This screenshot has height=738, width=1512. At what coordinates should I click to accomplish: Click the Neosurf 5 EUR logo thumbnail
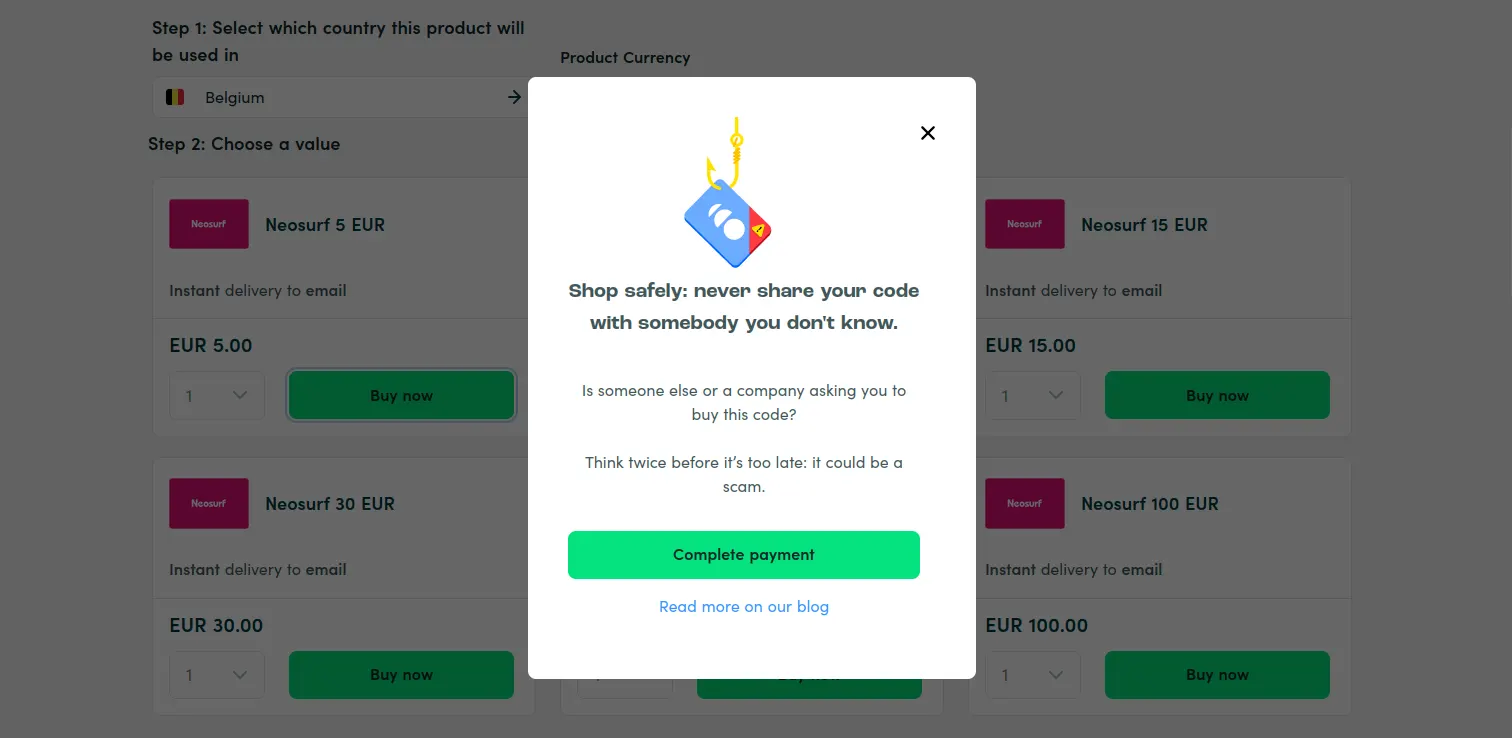pos(209,224)
